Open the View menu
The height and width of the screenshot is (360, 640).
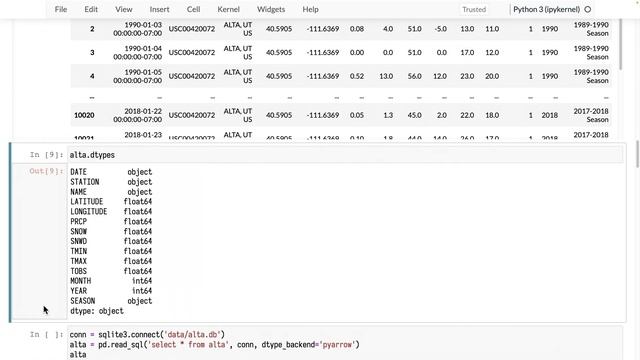[x=123, y=9]
